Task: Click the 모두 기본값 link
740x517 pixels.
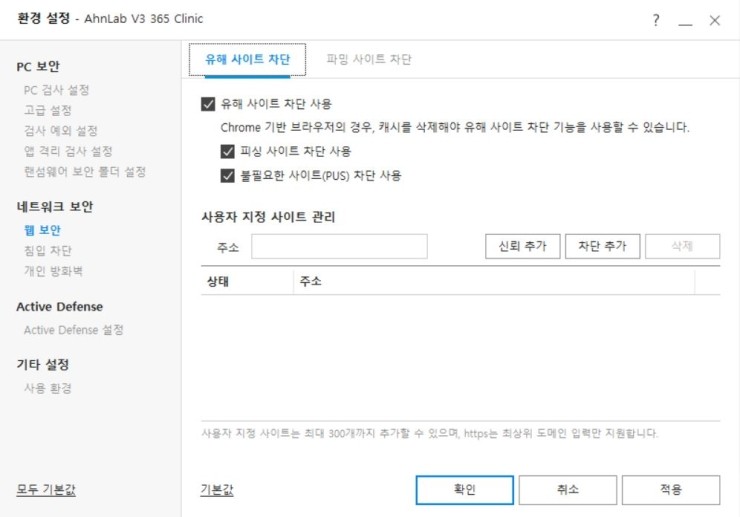Action: tap(46, 490)
